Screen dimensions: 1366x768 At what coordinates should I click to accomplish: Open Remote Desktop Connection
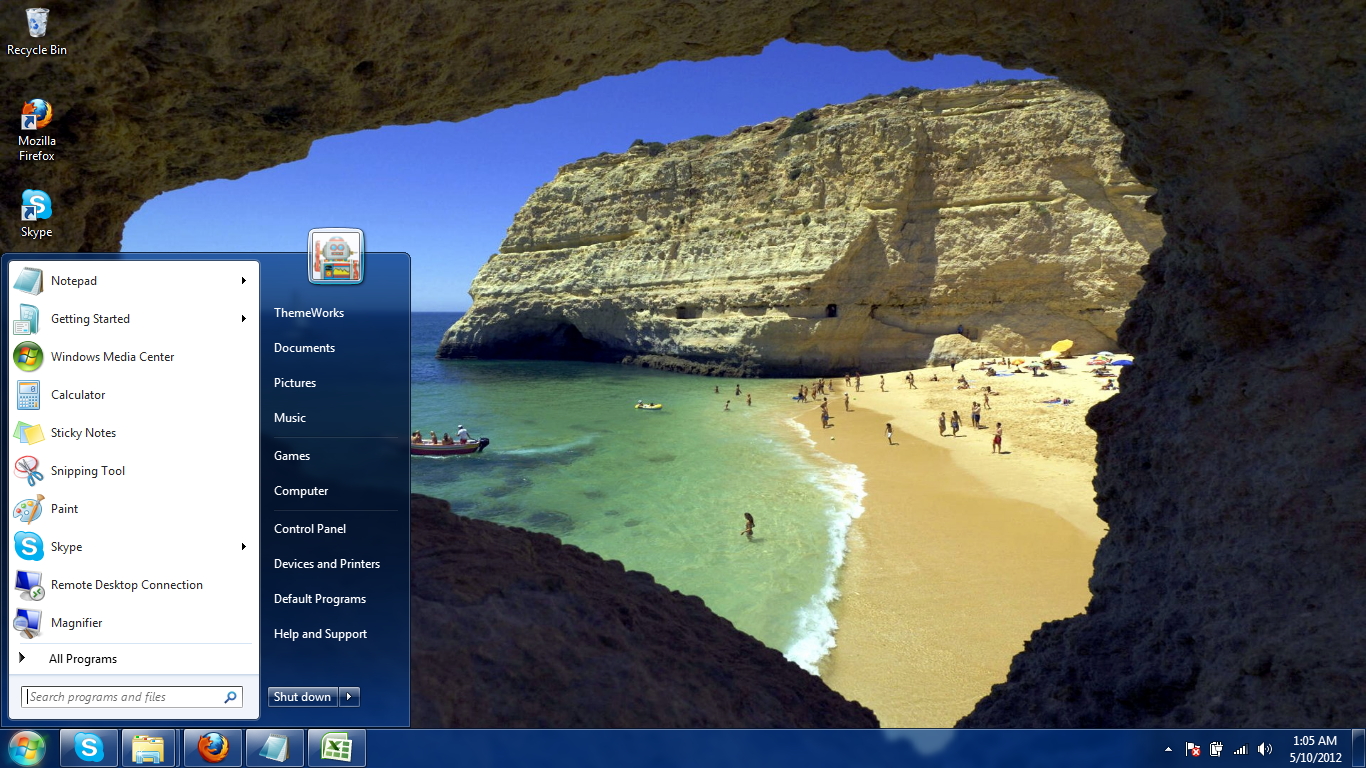[x=125, y=584]
